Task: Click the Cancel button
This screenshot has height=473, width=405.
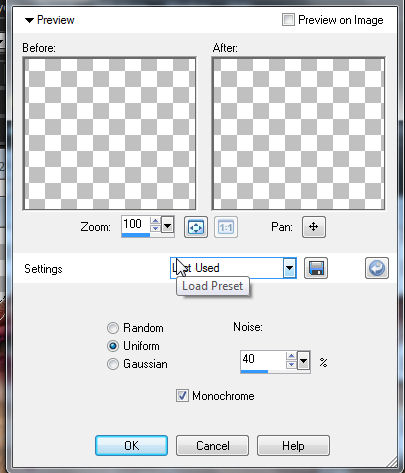Action: (212, 445)
